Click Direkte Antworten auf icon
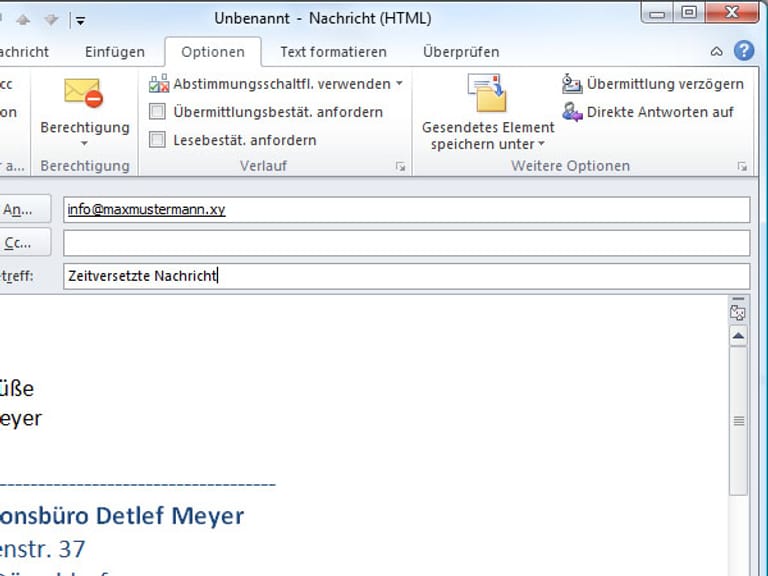 click(x=572, y=112)
